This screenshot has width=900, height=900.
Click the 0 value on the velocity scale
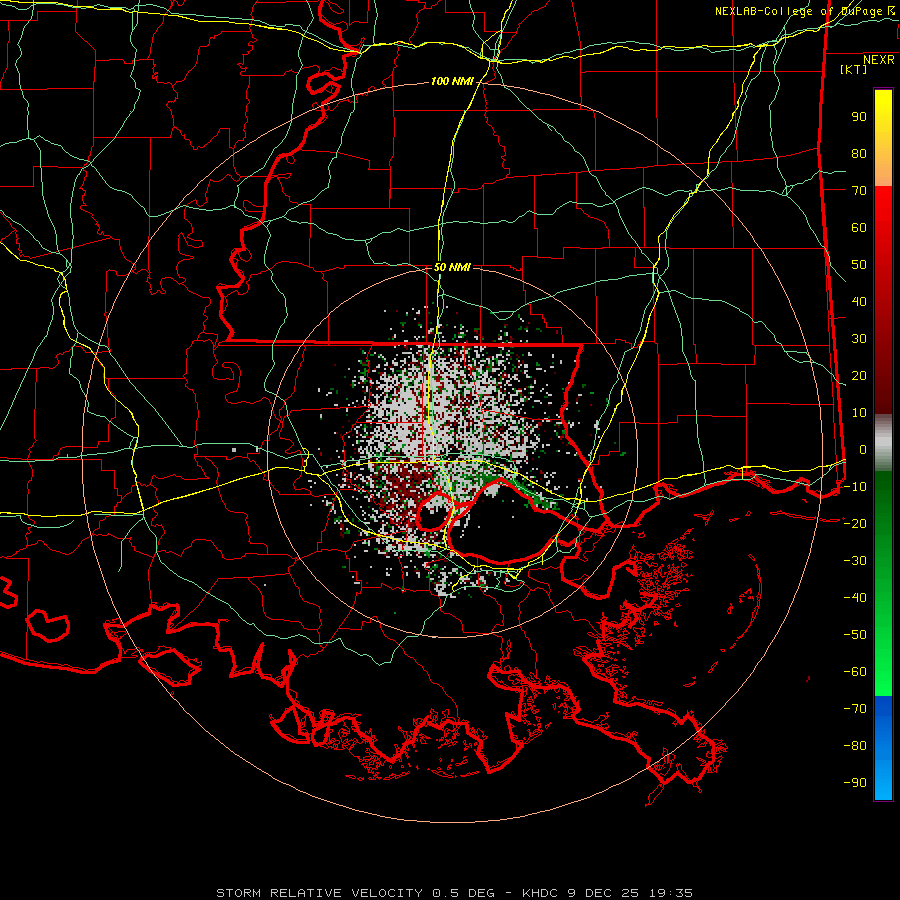[863, 450]
